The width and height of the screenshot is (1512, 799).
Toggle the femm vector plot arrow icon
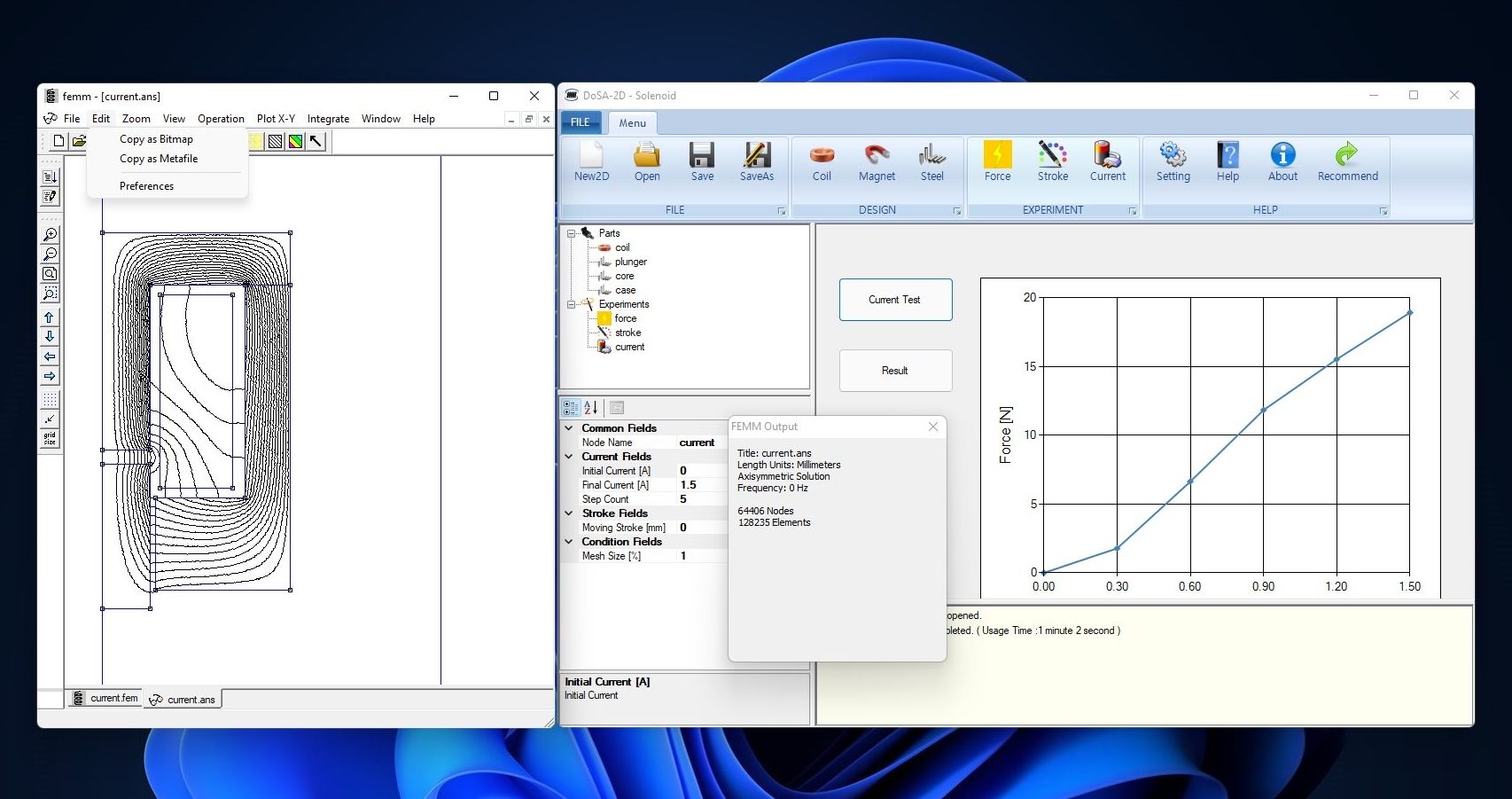[x=316, y=140]
